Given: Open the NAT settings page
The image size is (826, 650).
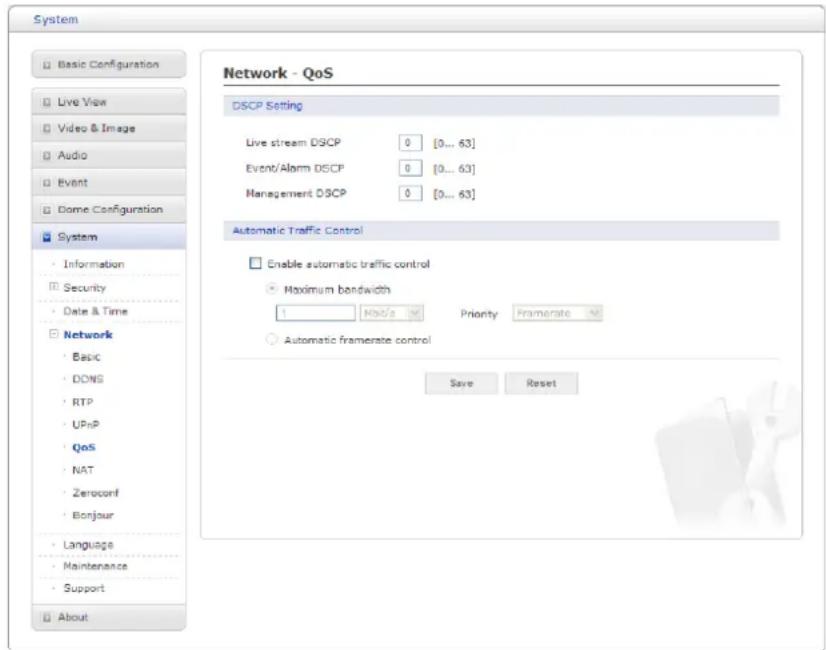Looking at the screenshot, I should [83, 470].
